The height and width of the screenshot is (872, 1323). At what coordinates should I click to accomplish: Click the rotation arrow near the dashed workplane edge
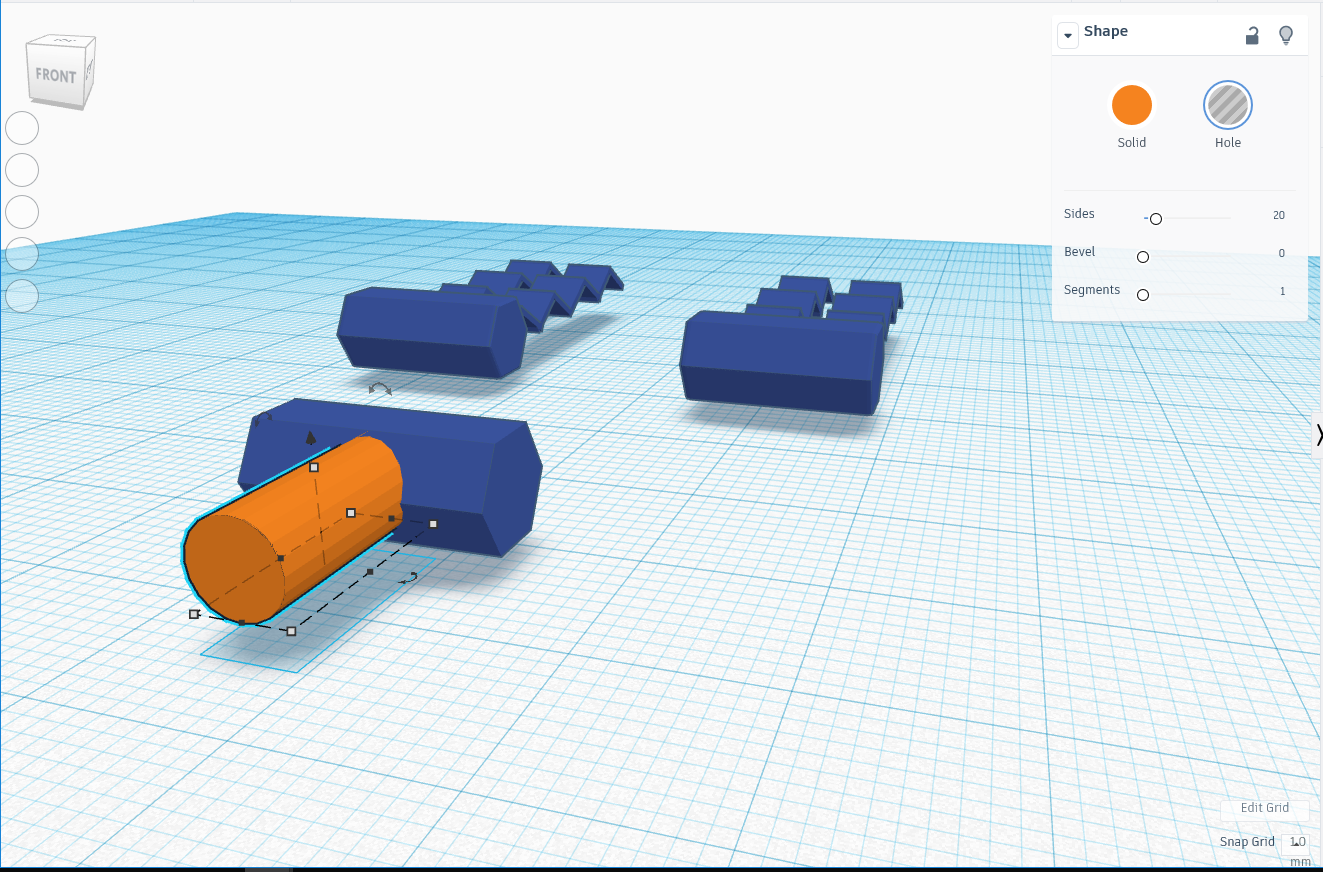[408, 578]
